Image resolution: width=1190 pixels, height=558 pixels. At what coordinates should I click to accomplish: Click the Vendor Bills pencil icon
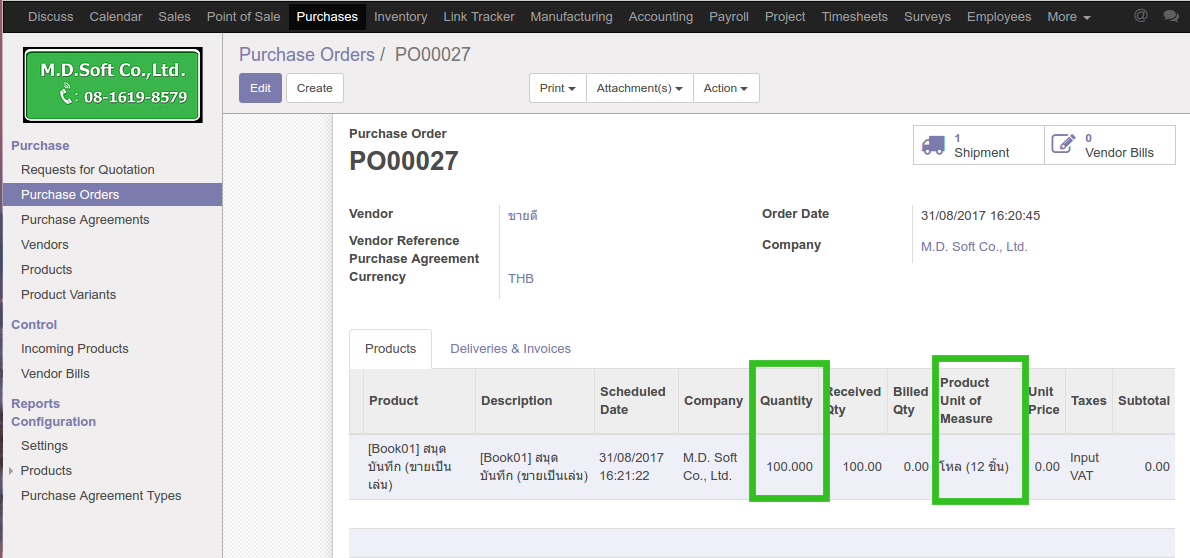pos(1063,145)
